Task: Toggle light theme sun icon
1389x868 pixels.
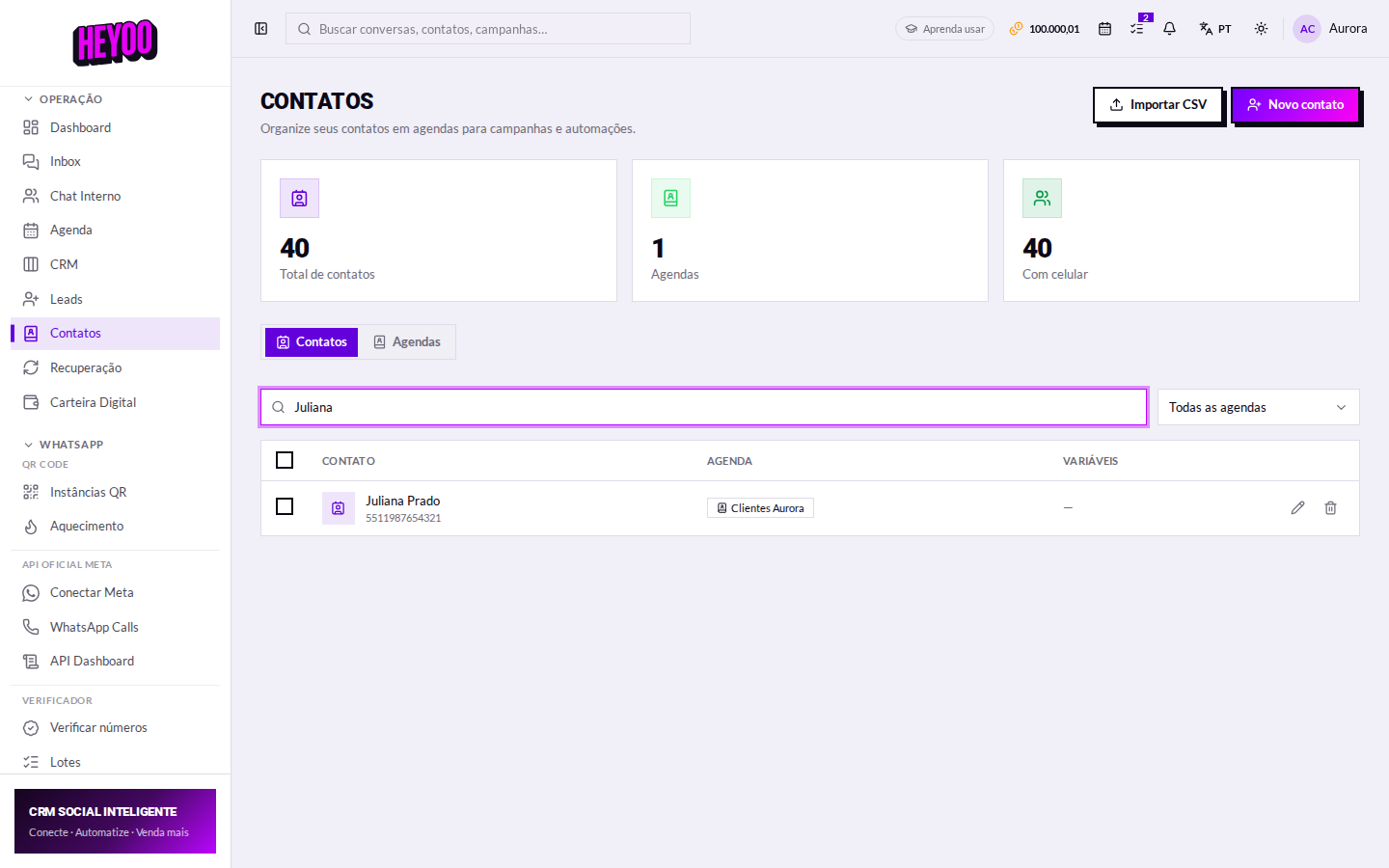Action: pyautogui.click(x=1261, y=29)
